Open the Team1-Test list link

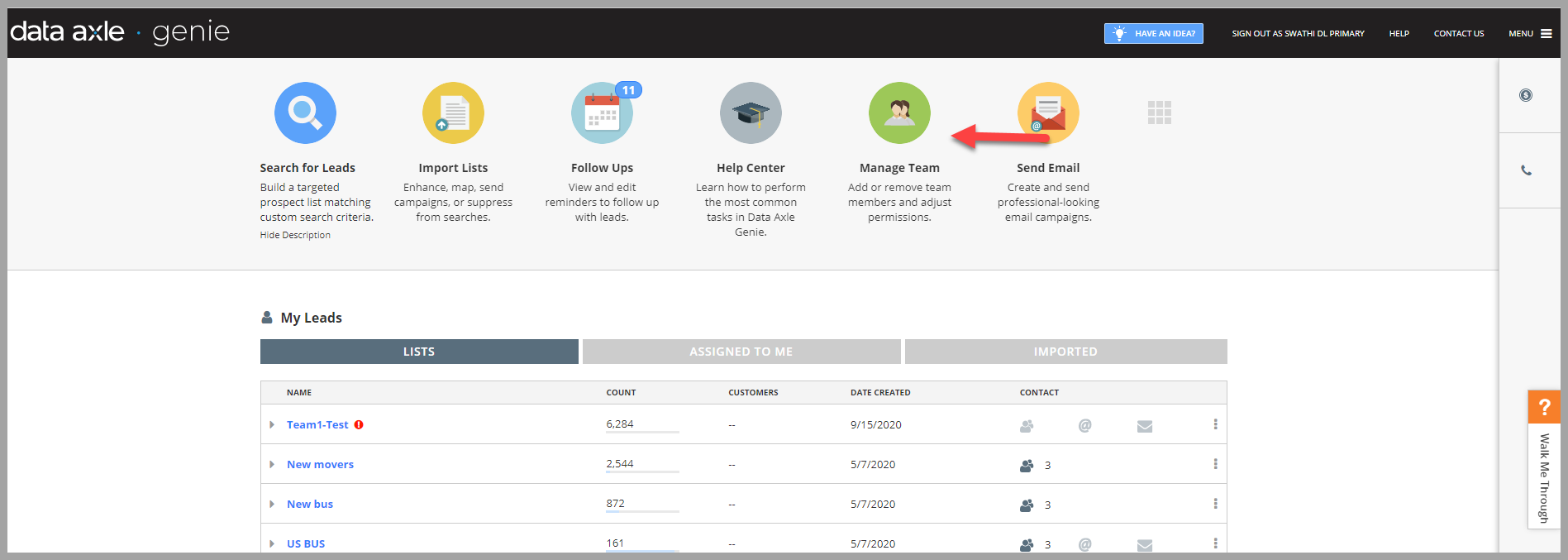(317, 424)
